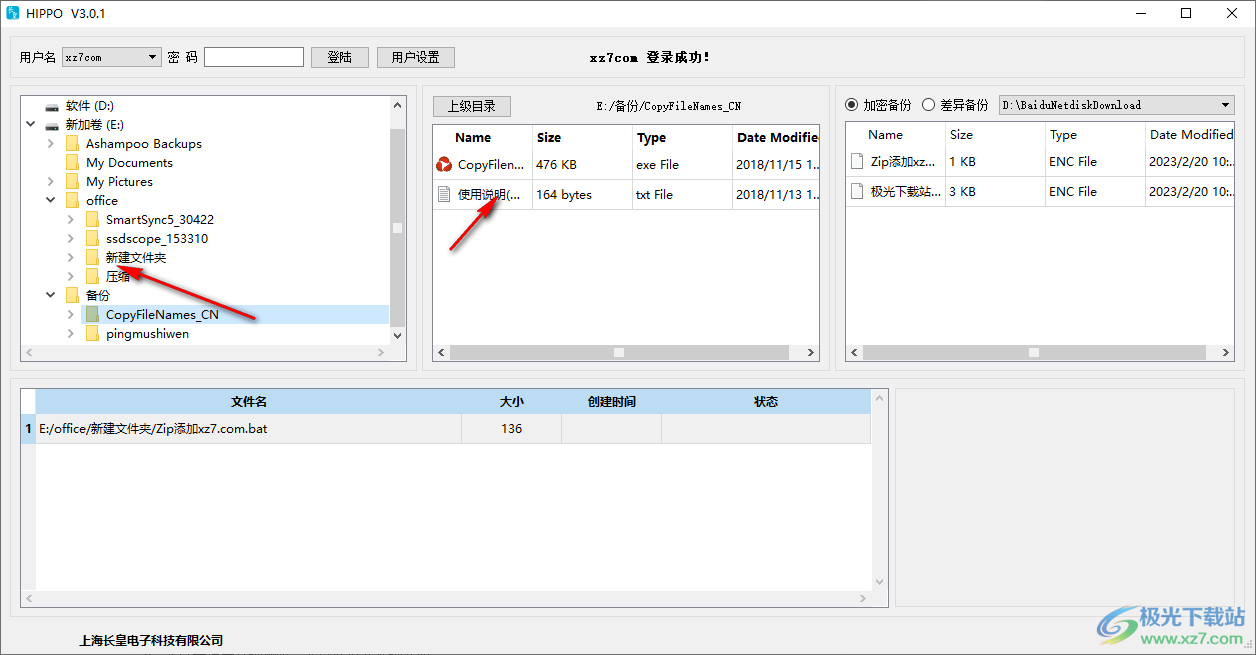Click the ssdscope_153310 folder icon

(x=92, y=239)
